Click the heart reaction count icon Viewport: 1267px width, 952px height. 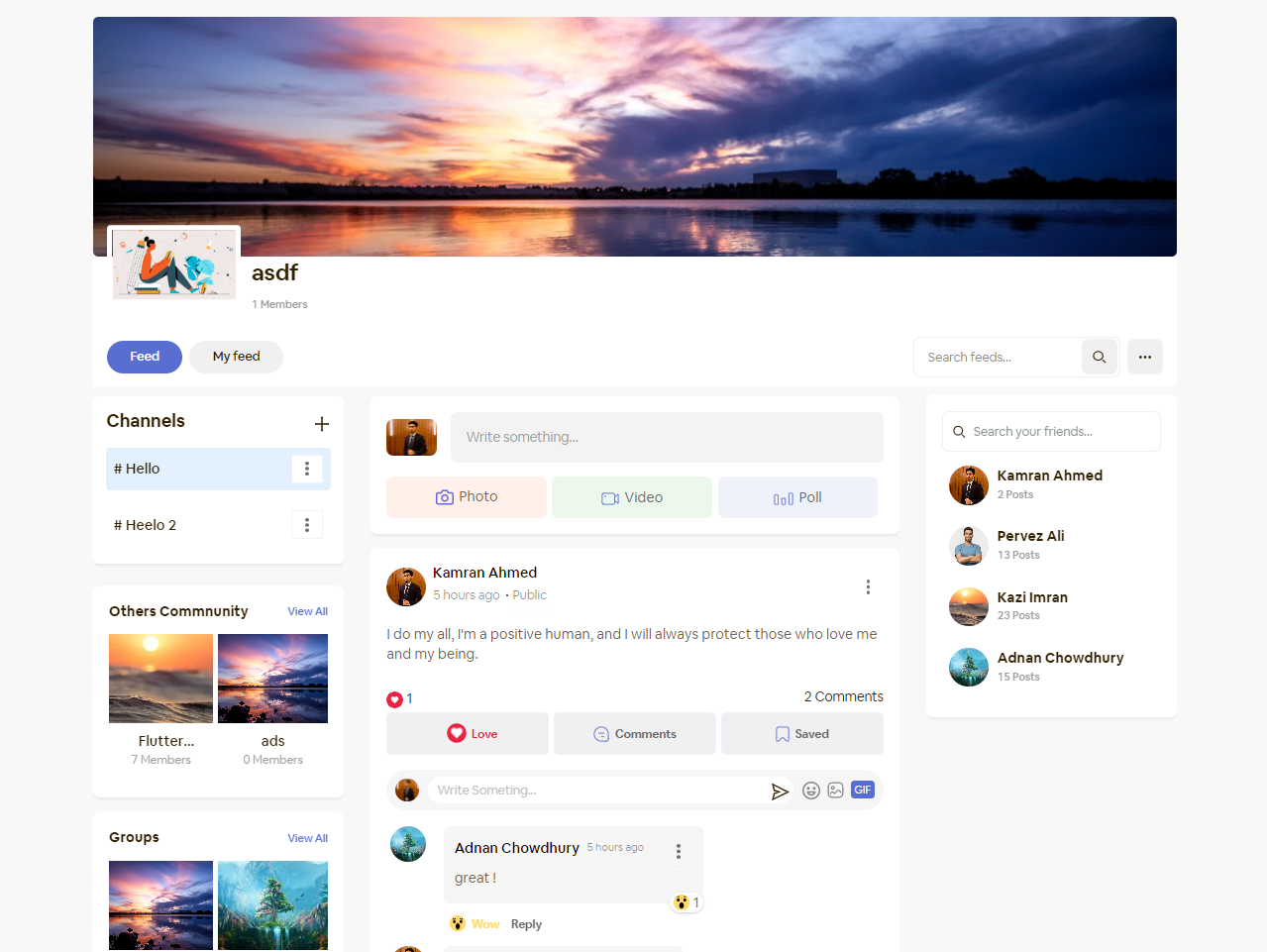[394, 699]
